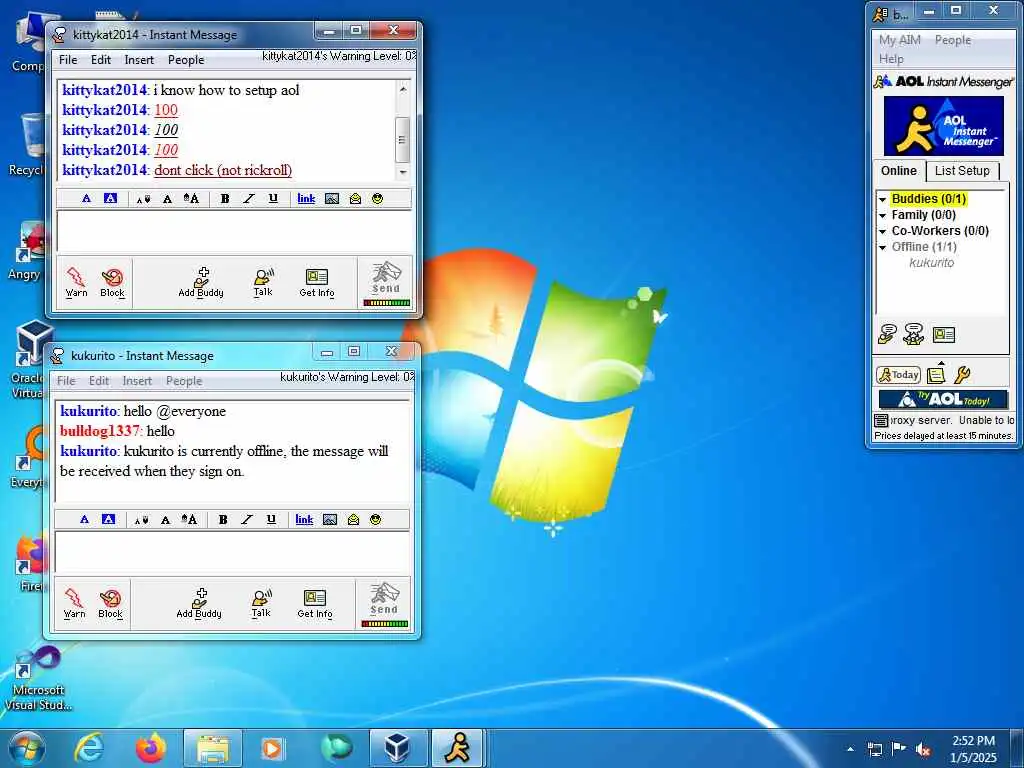Screen dimensions: 1024x768
Task: Click "dont click (not rickroll)" link
Action: [223, 170]
